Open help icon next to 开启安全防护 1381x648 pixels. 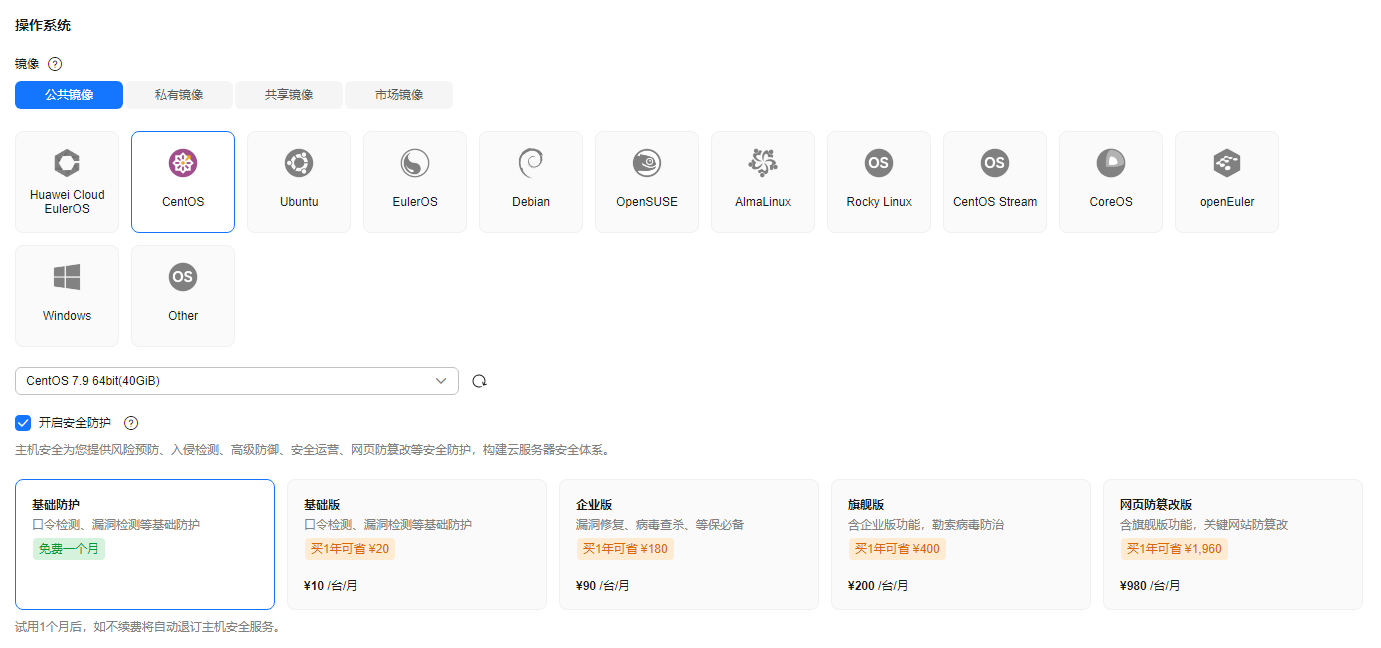[x=131, y=423]
